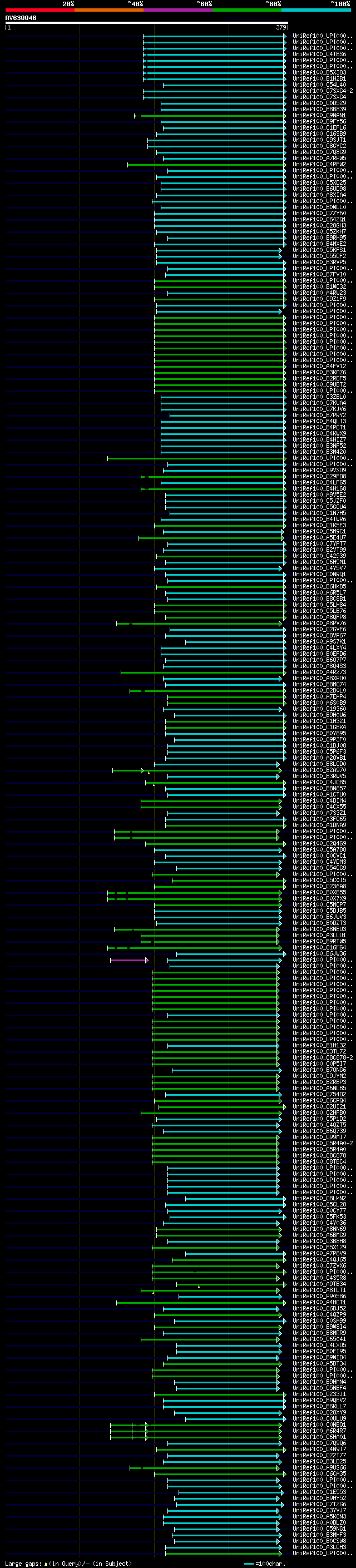This screenshot has height=1568, width=356.
Task: Select hit label UniRef100_B7PRY2
Action: coord(319,415)
